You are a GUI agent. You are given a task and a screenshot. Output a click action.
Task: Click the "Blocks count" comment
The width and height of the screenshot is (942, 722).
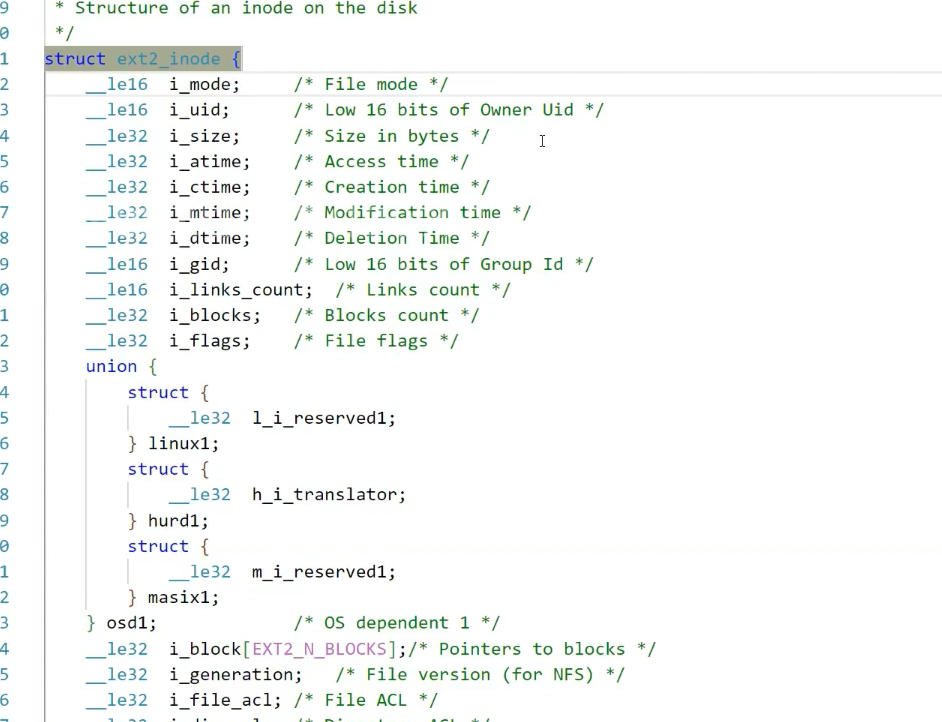(x=387, y=315)
